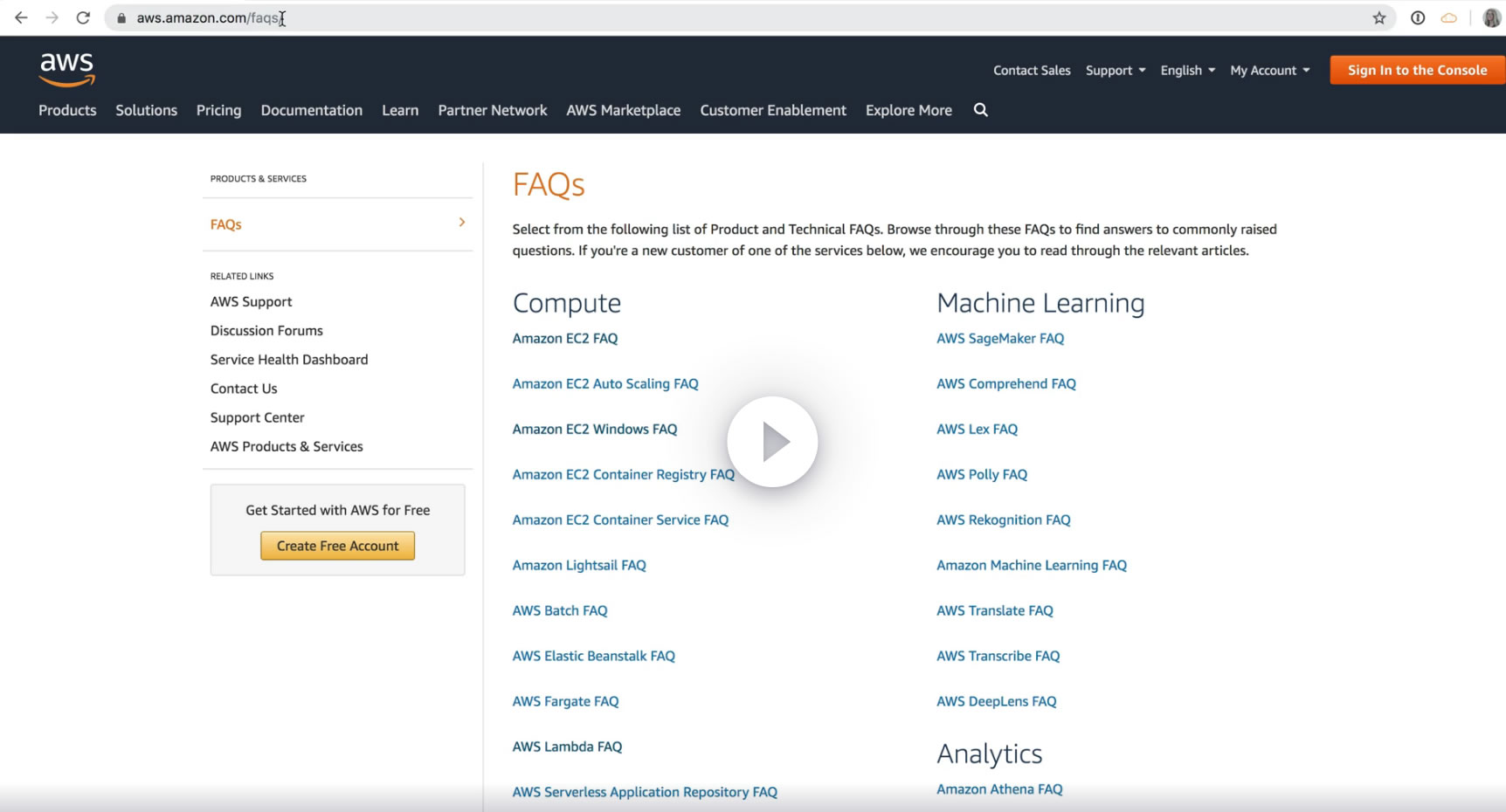
Task: Expand the FAQs sidebar chevron
Action: click(462, 223)
